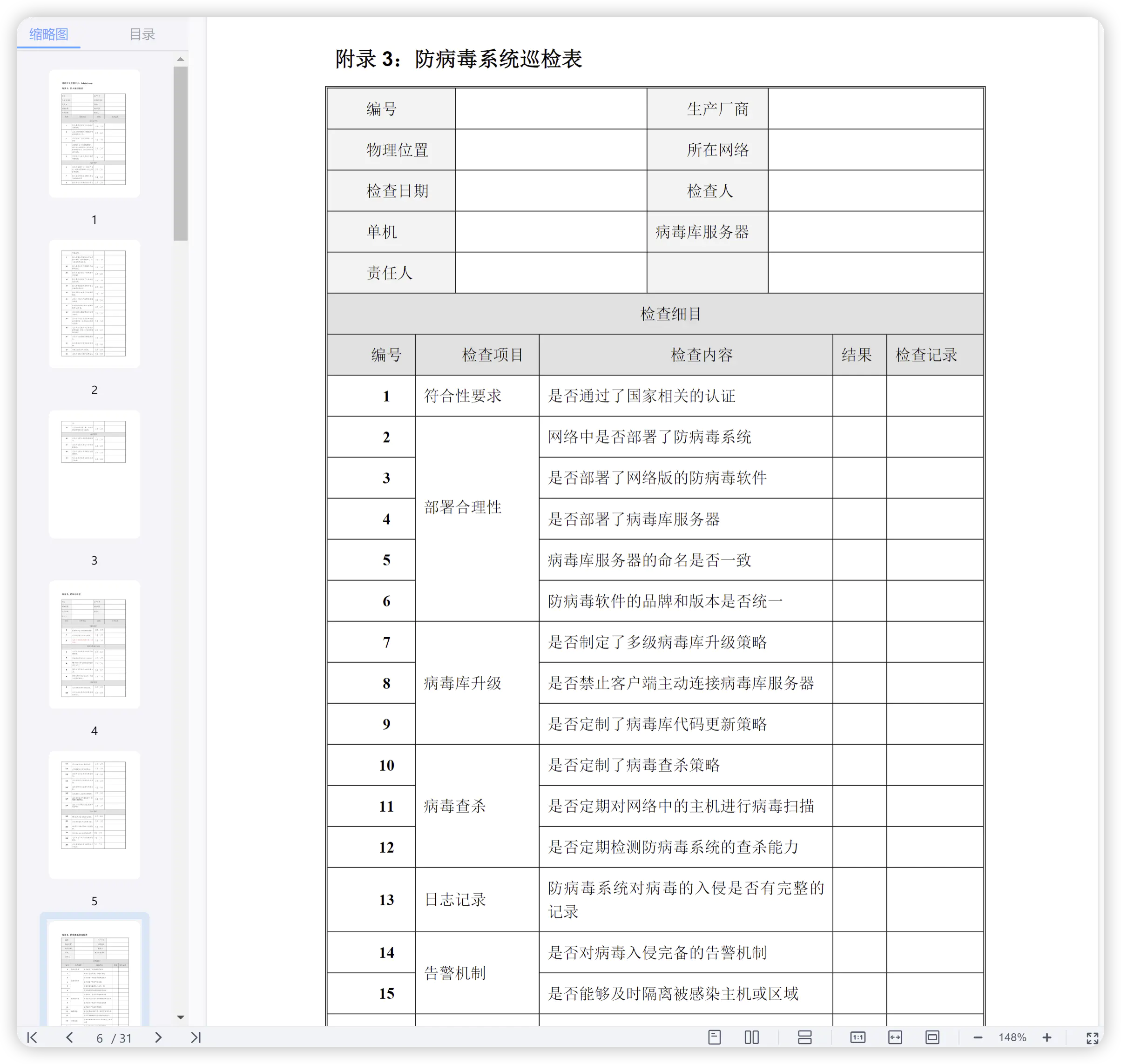1121x1064 pixels.
Task: Click text 是否定期对网络中的主机进行病毒扫描
Action: tap(681, 806)
